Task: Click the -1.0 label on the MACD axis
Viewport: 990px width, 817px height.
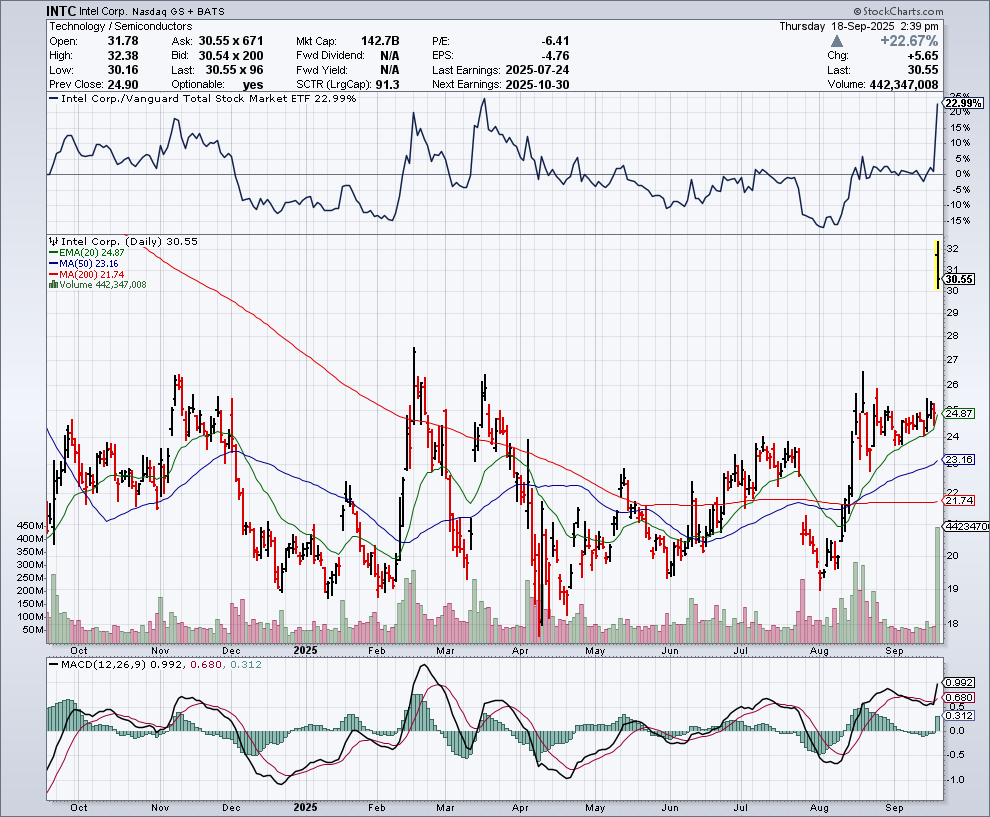Action: tap(956, 780)
